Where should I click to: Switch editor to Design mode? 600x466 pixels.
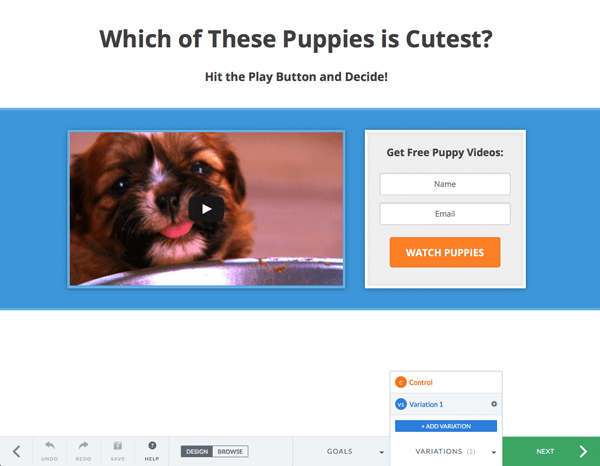pyautogui.click(x=197, y=451)
